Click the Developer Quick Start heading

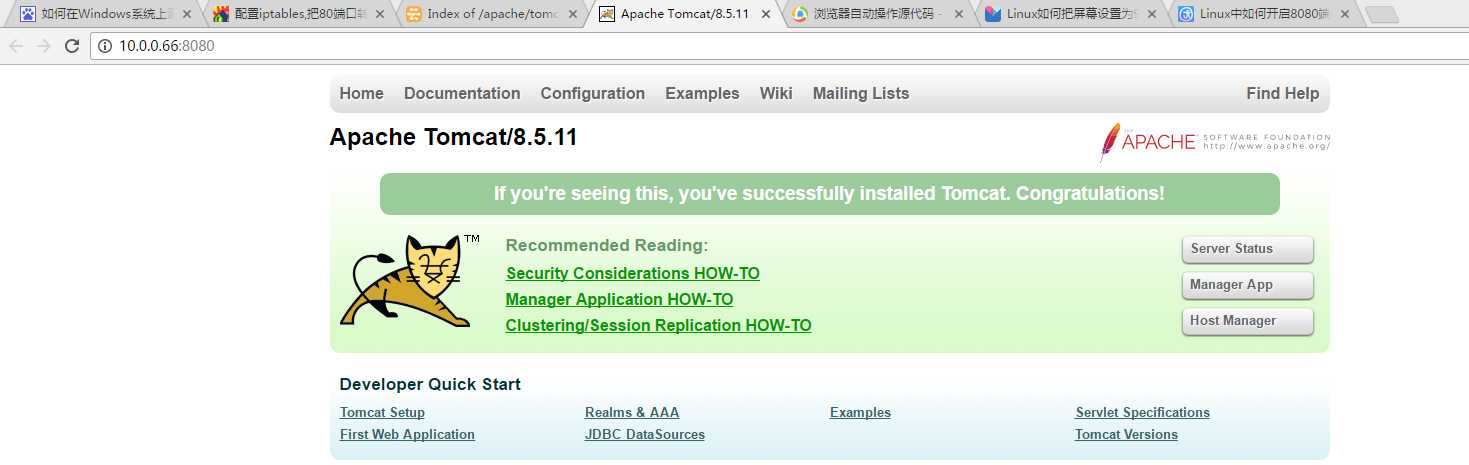tap(430, 384)
